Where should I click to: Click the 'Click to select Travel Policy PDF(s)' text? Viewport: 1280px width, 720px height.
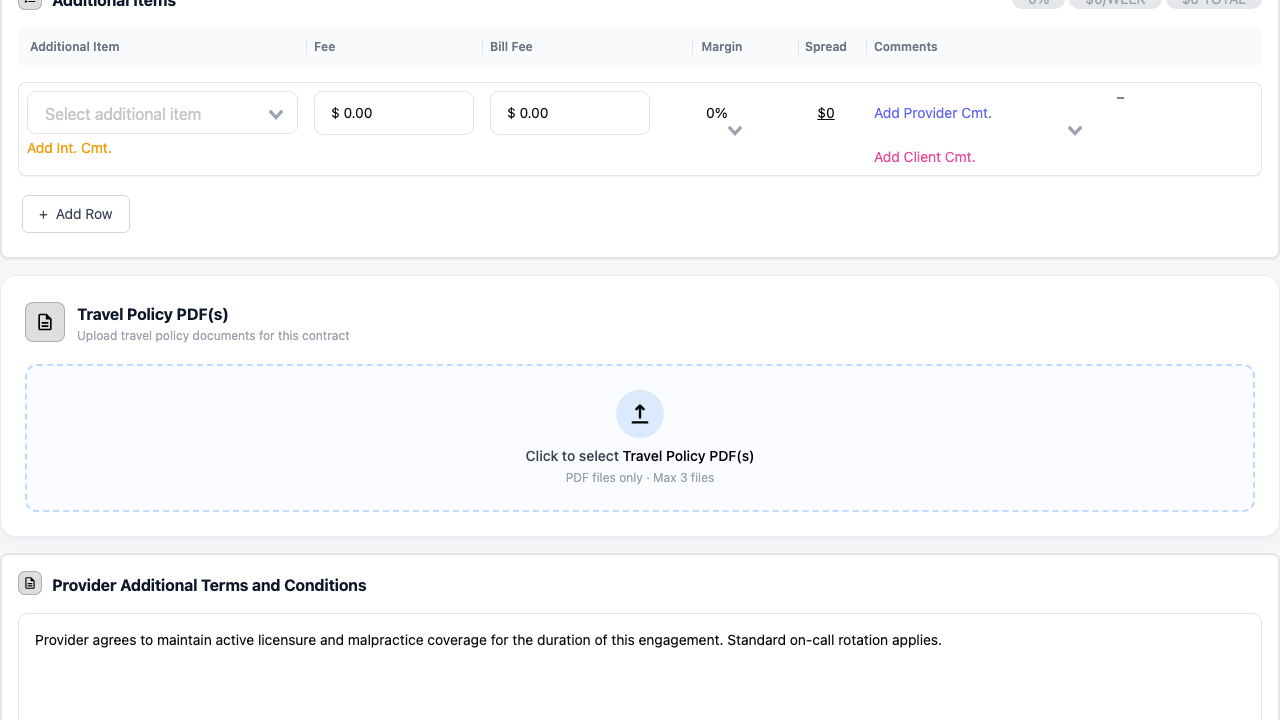click(x=640, y=456)
